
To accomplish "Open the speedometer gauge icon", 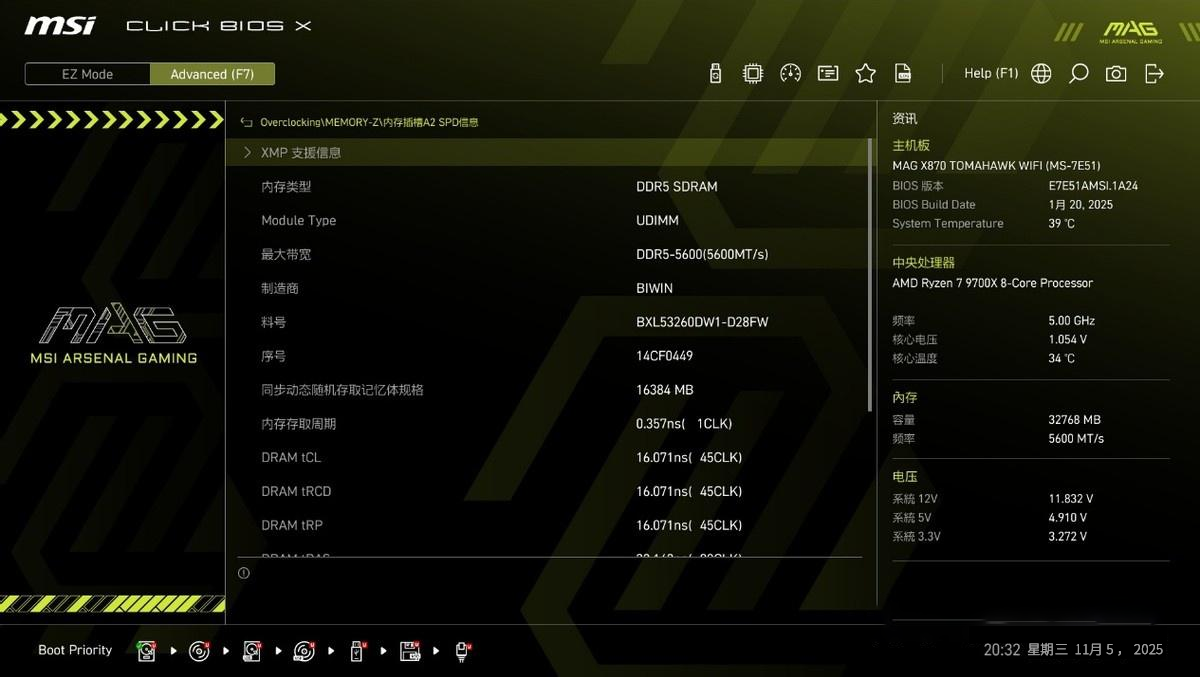I will pyautogui.click(x=791, y=73).
